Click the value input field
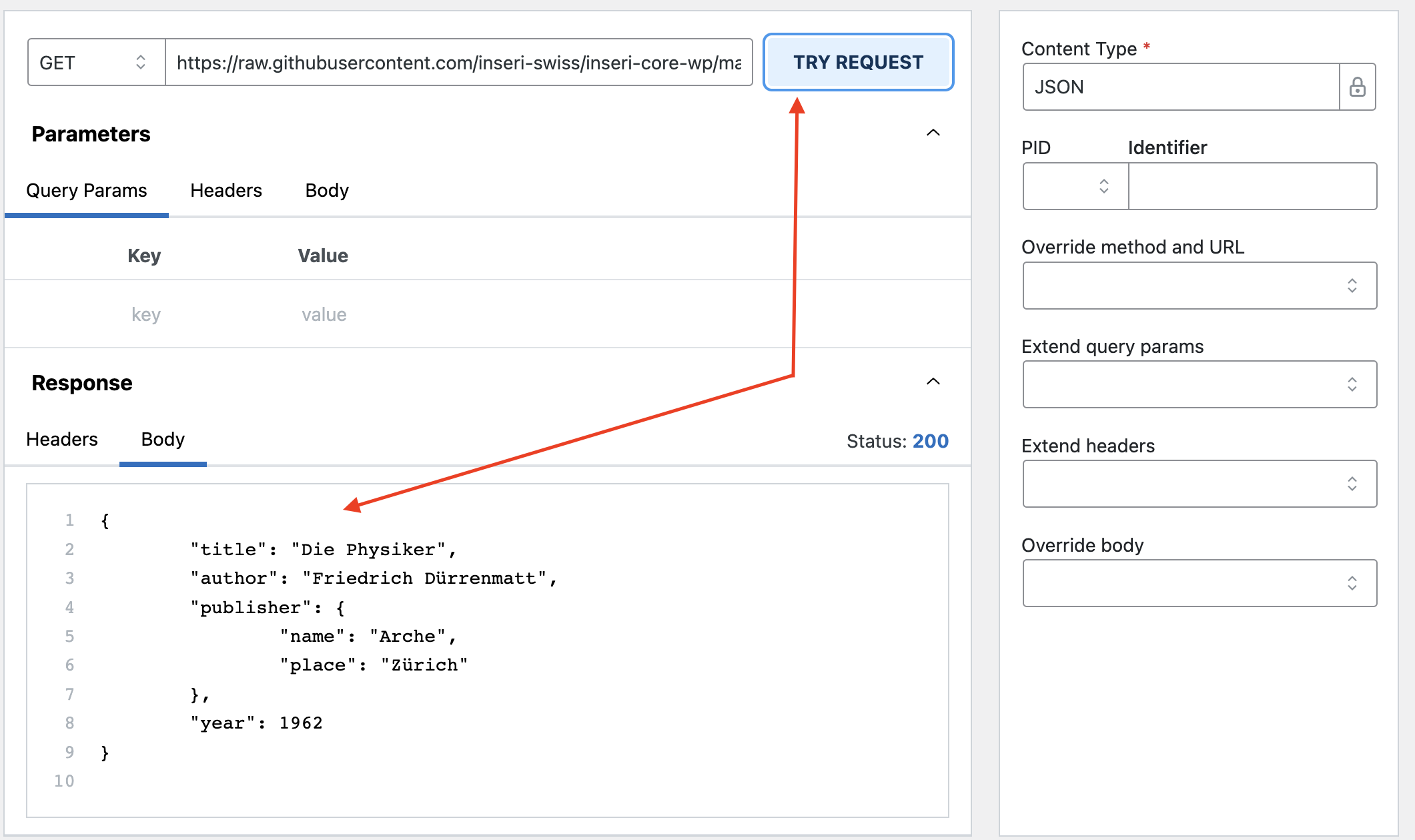 [324, 314]
